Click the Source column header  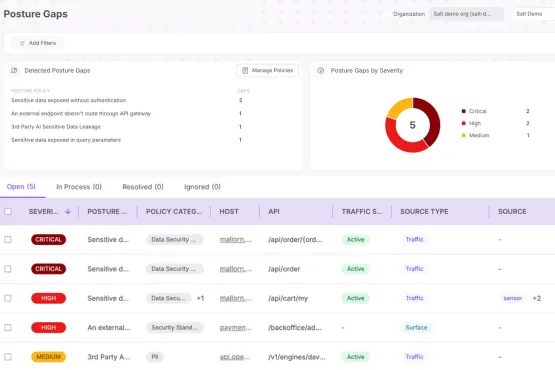[512, 211]
